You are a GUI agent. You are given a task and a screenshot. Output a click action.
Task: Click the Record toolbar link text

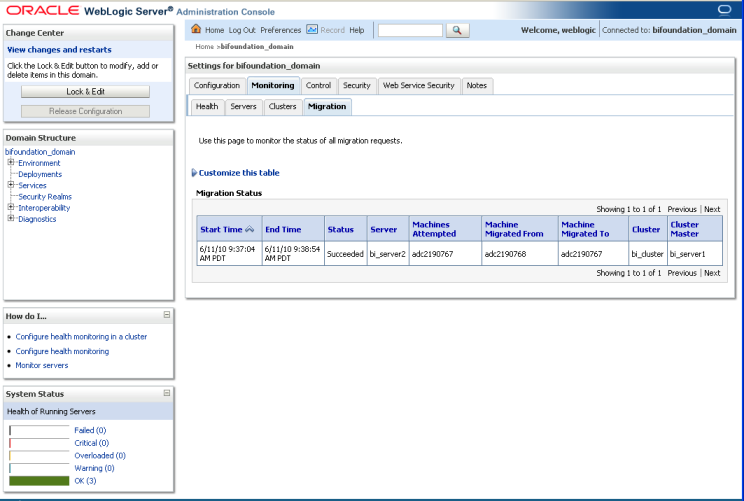coord(333,30)
